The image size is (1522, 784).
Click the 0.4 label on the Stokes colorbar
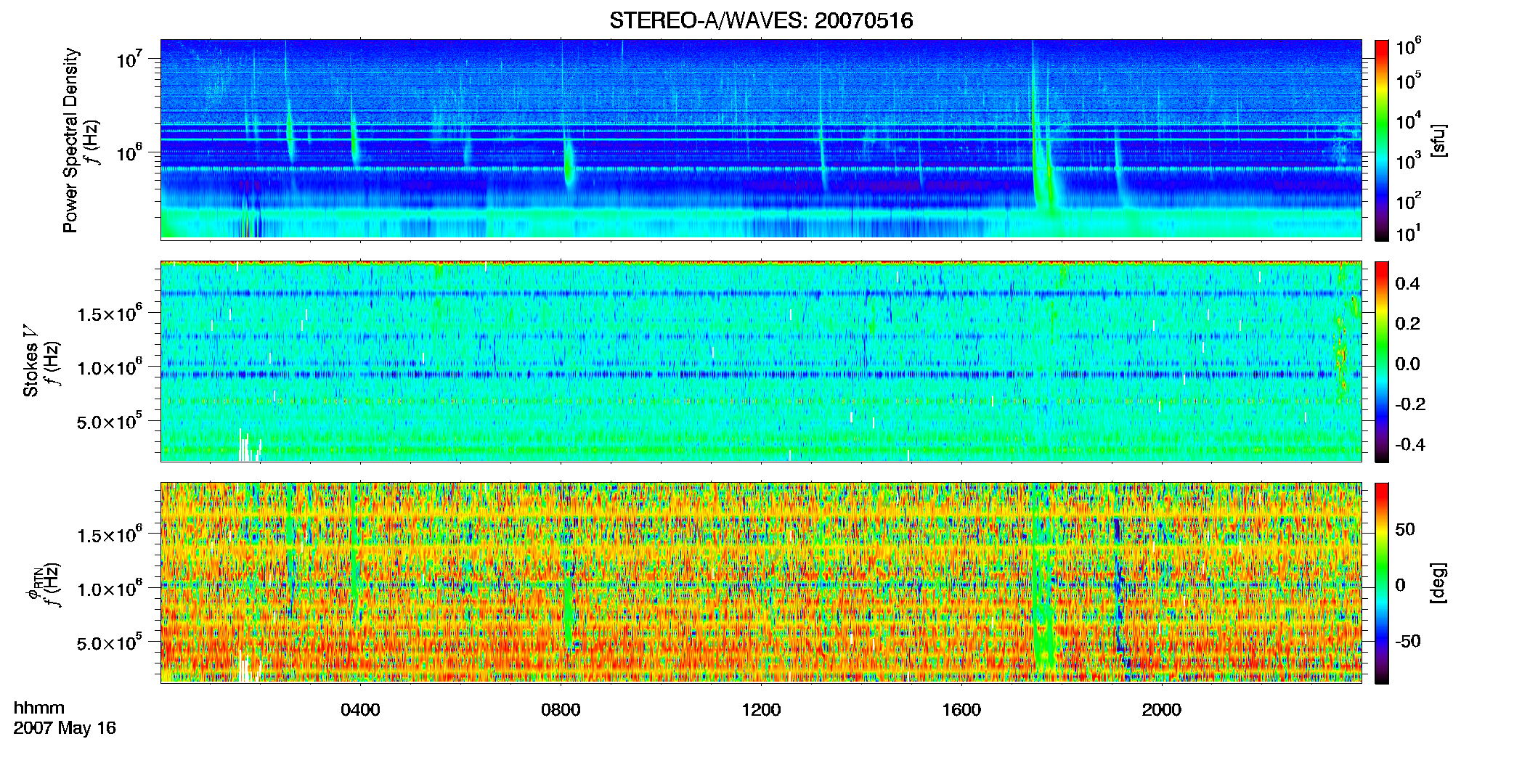1408,284
